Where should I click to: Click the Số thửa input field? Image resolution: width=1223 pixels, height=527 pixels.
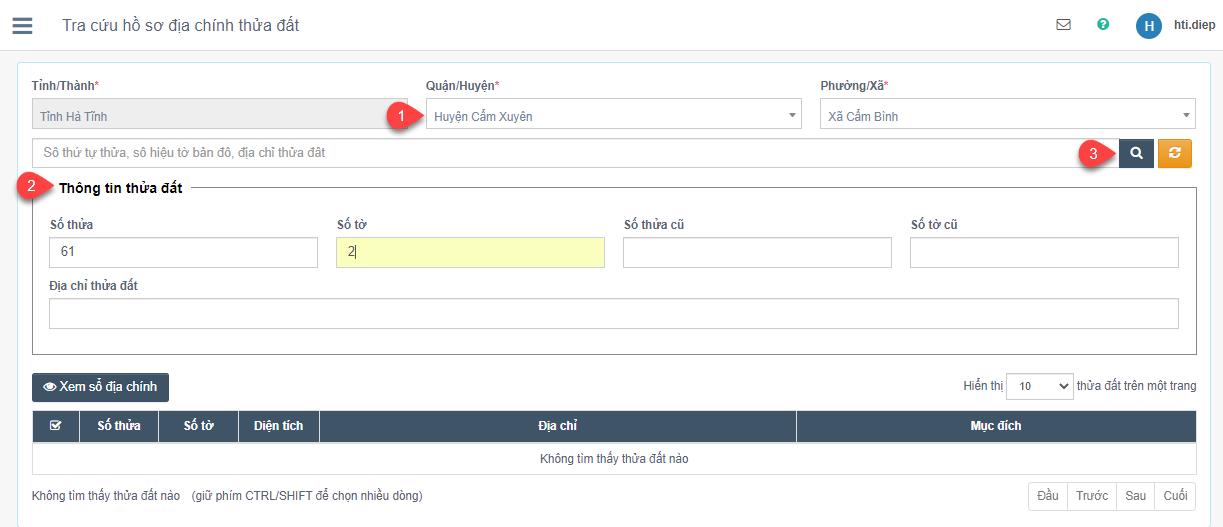(x=183, y=253)
